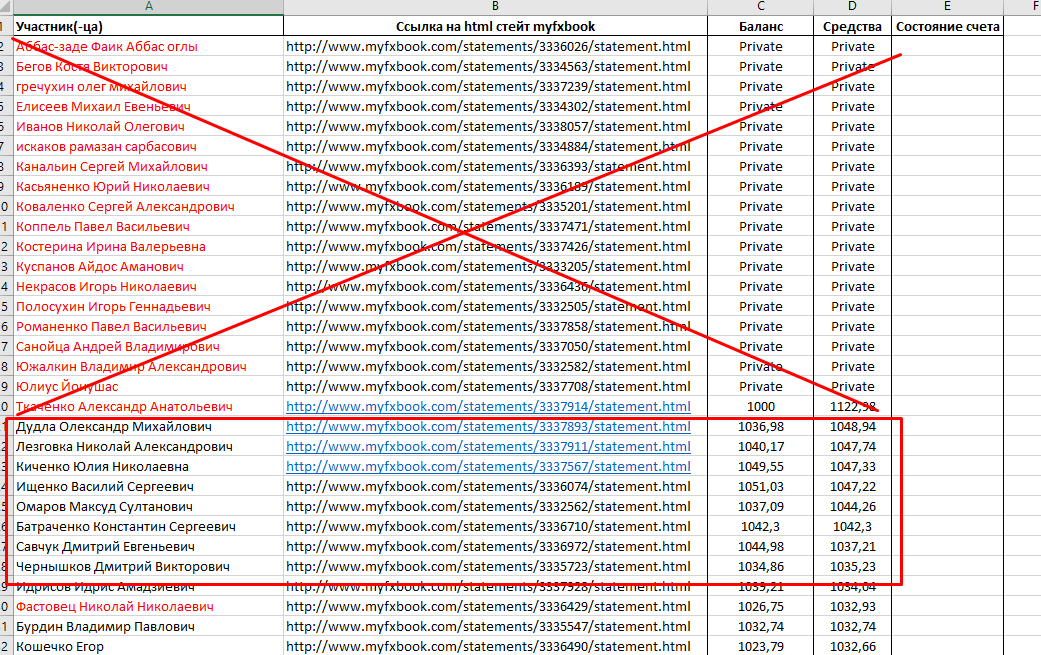This screenshot has width=1041, height=655.
Task: Open statement 3337893 hyperlink
Action: (x=488, y=426)
